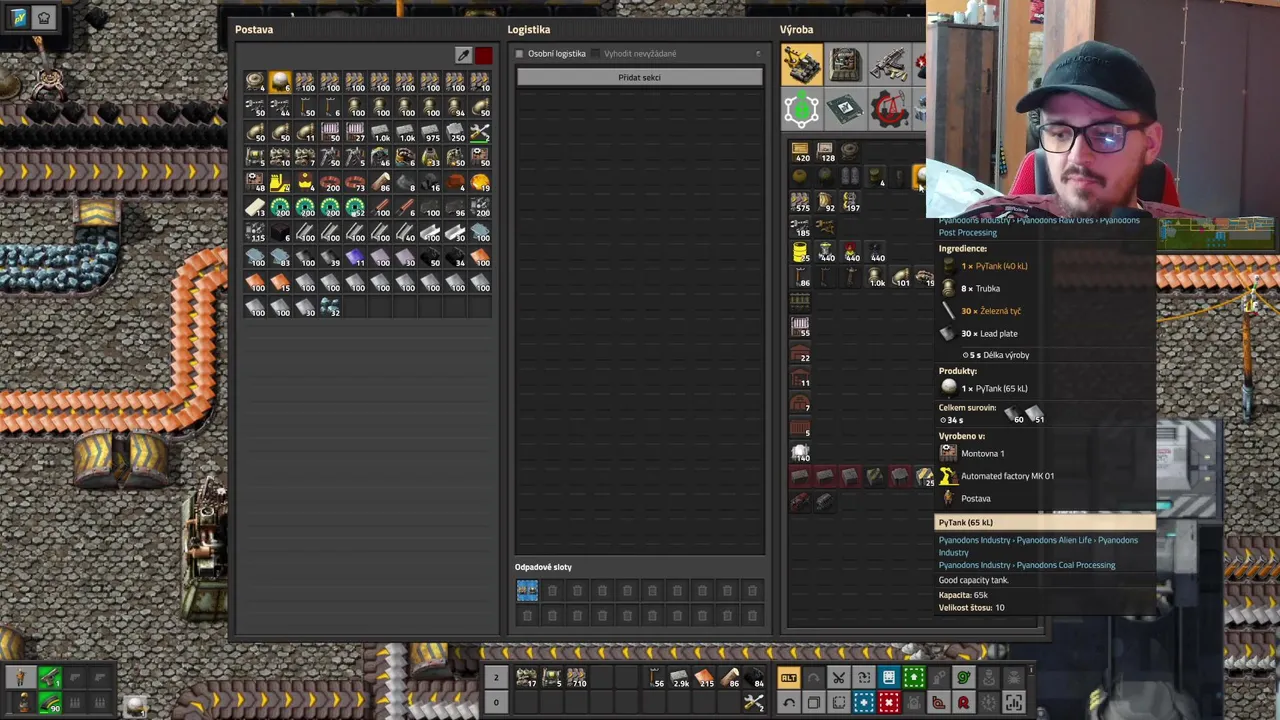Craft the recipe showing 92
Screen dimensions: 1280x720
(x=826, y=202)
